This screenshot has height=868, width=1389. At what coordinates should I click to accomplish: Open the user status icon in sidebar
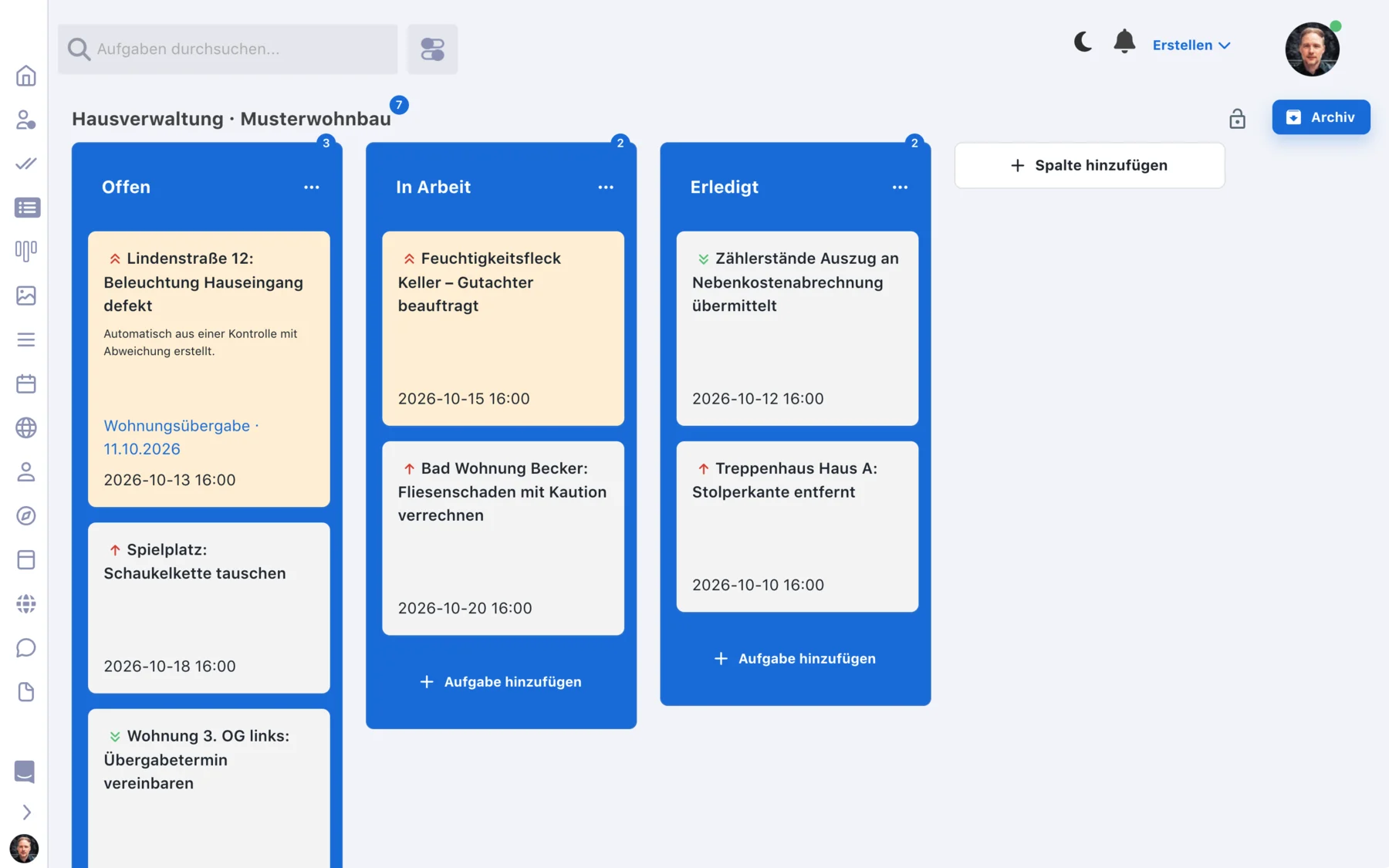(26, 120)
